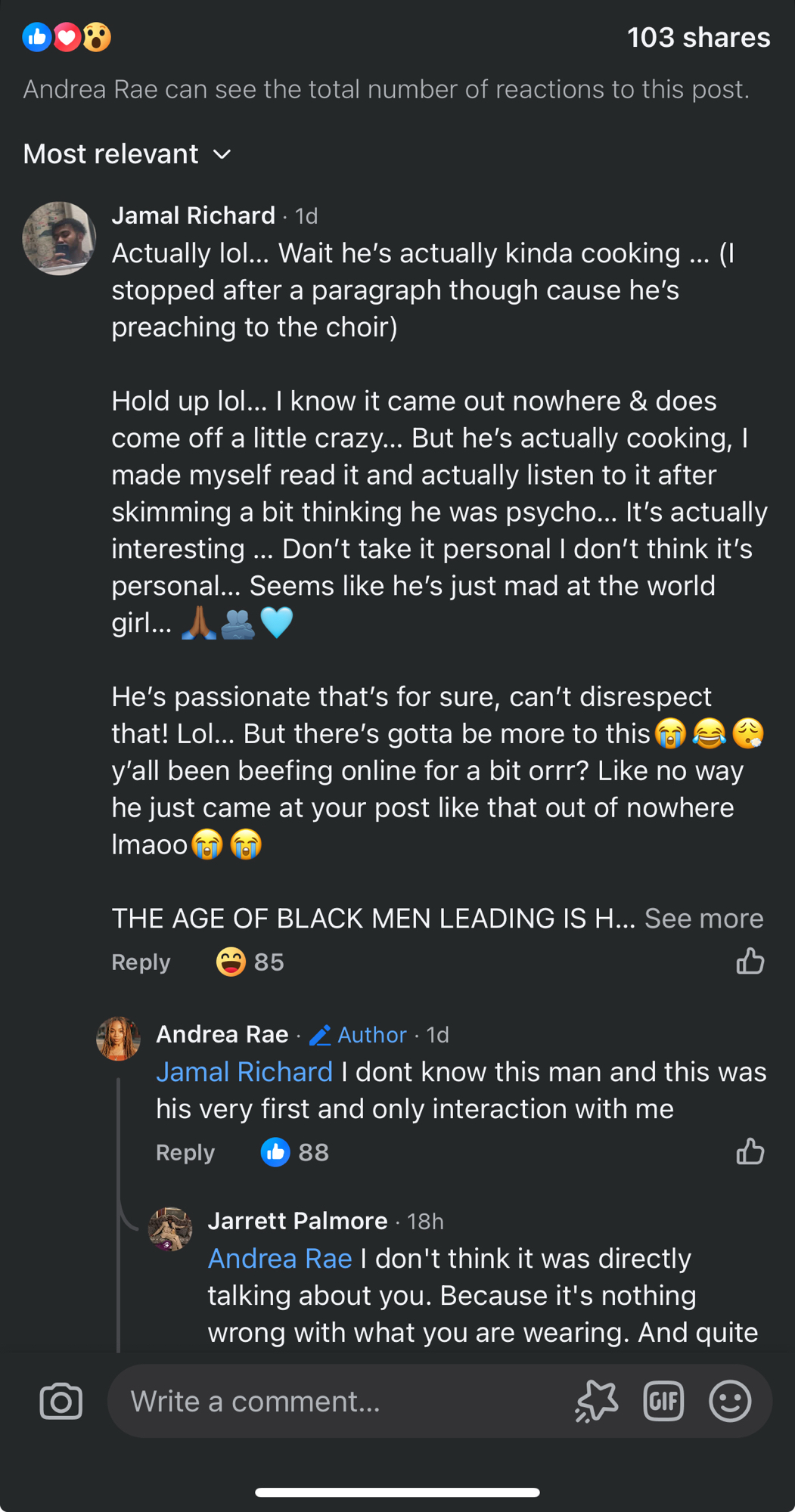Viewport: 795px width, 1512px height.
Task: Open the emoji smiley picker
Action: click(729, 1402)
